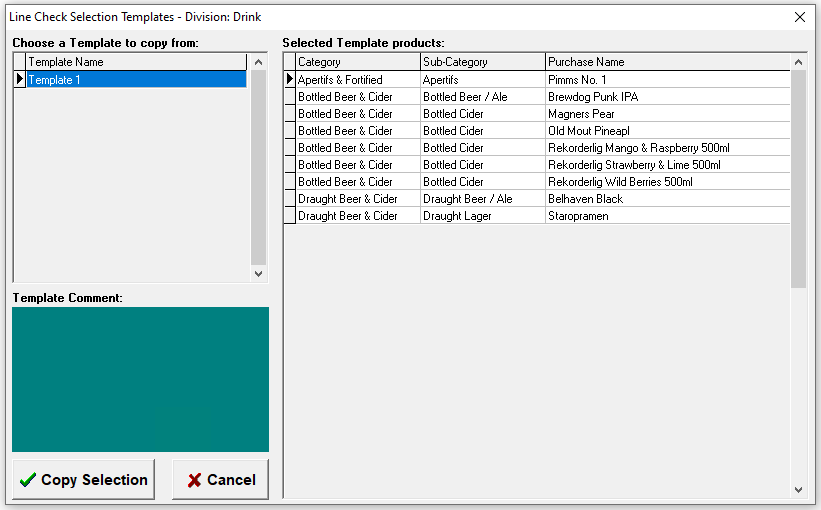Click the Copy Selection button
821x510 pixels.
point(83,480)
